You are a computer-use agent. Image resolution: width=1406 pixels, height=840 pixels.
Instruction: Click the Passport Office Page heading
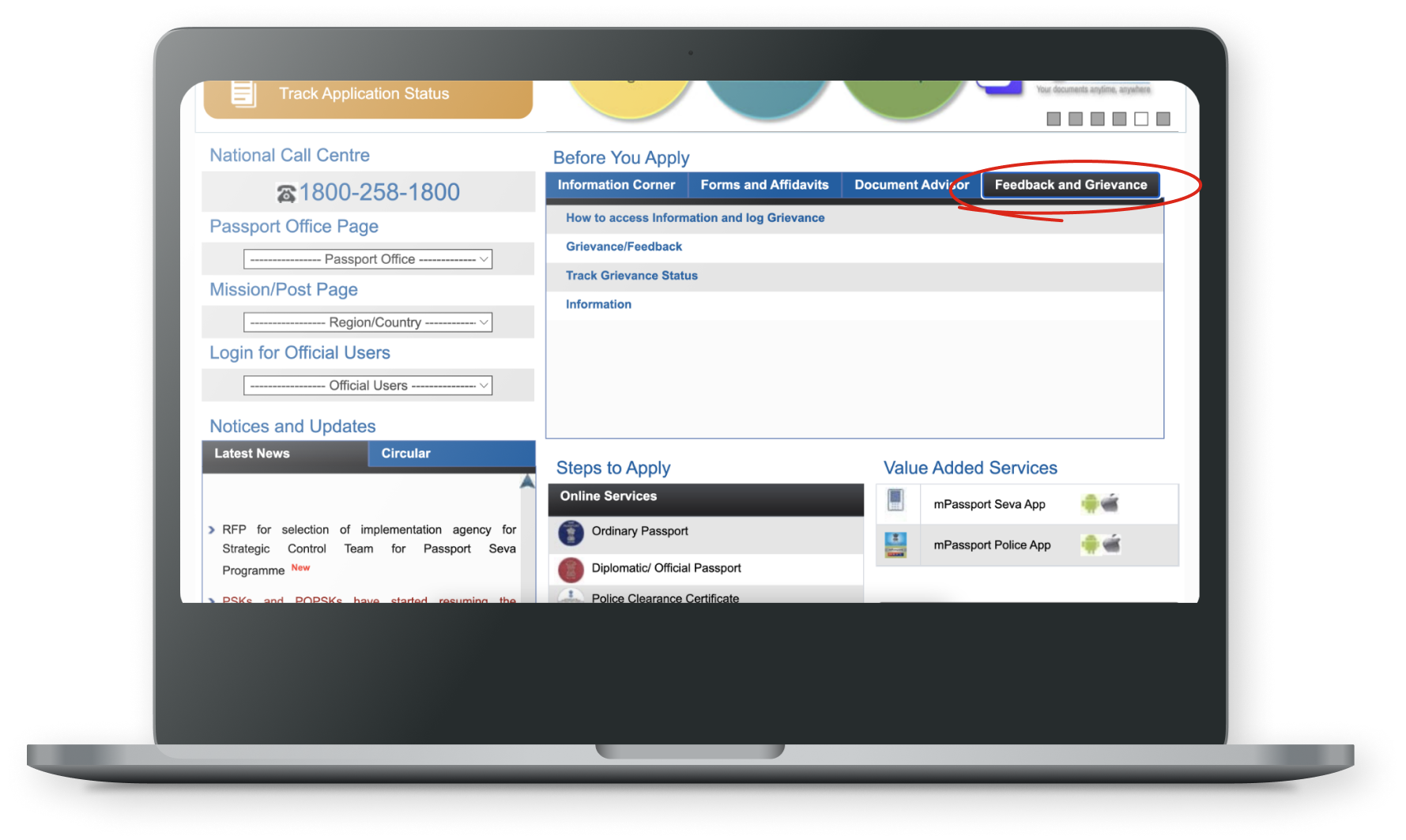click(x=294, y=227)
